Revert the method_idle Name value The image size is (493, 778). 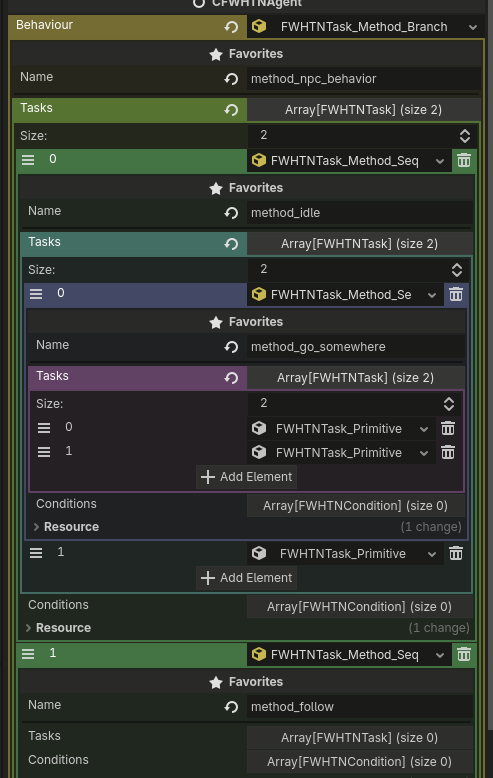tap(231, 213)
